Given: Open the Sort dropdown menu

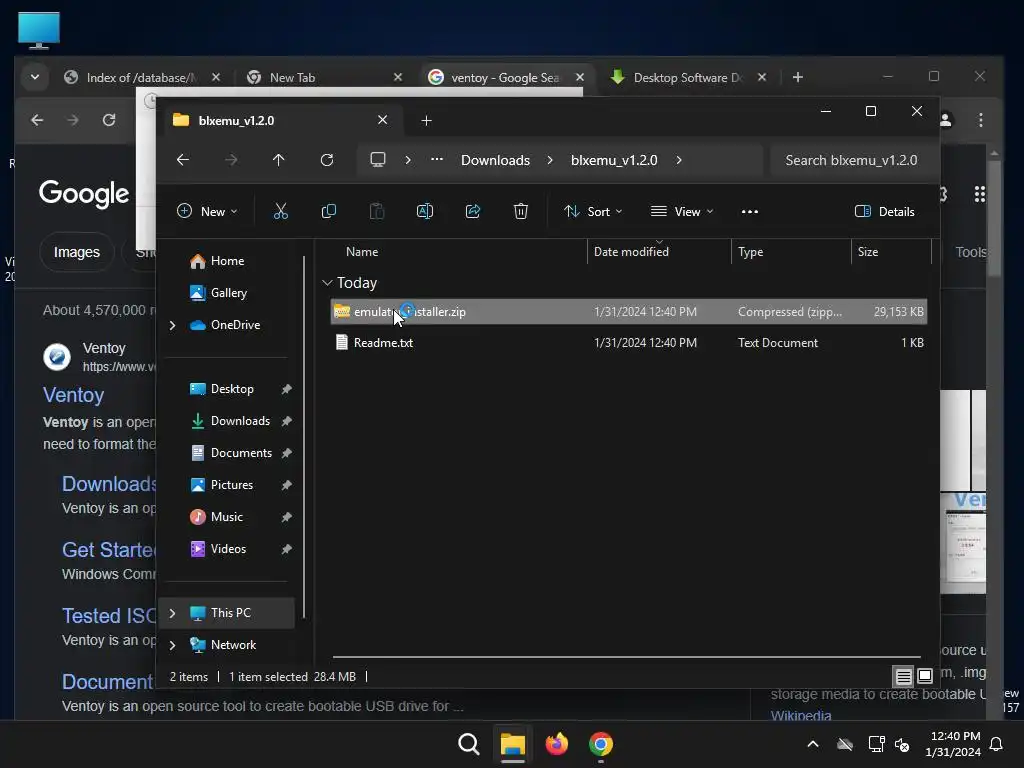Looking at the screenshot, I should (x=593, y=212).
